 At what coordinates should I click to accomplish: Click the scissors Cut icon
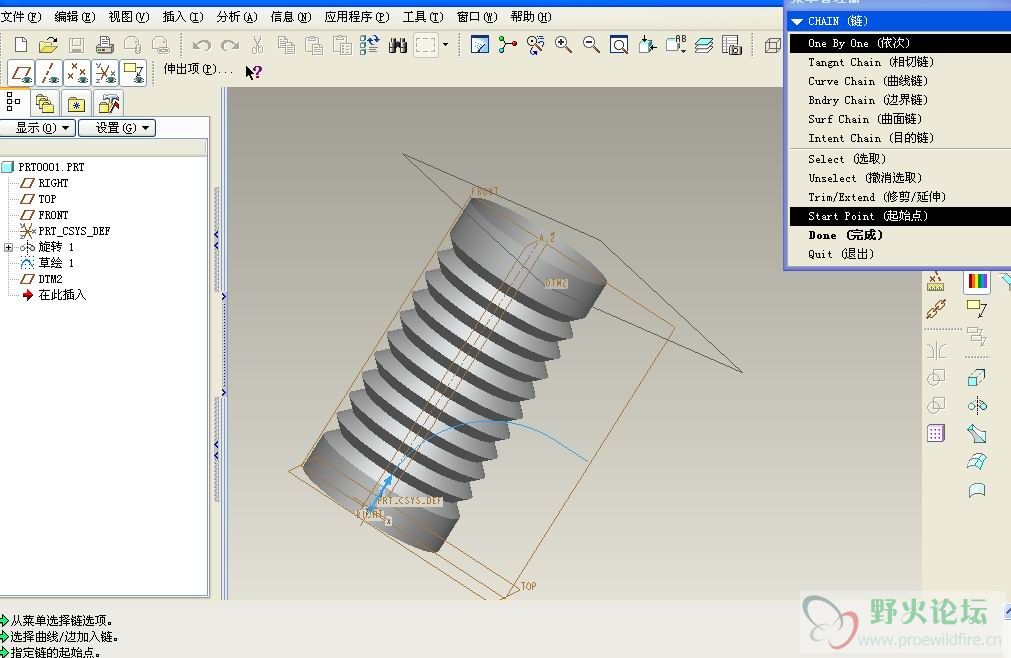[x=257, y=44]
